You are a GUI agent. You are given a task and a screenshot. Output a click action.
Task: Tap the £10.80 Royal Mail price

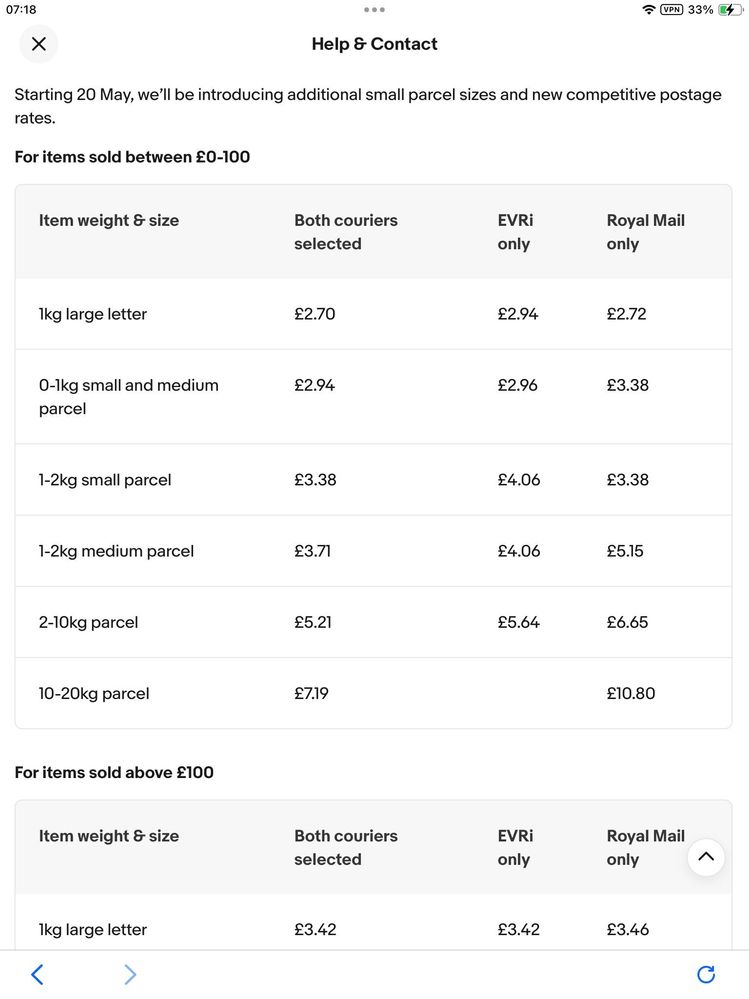(x=631, y=693)
